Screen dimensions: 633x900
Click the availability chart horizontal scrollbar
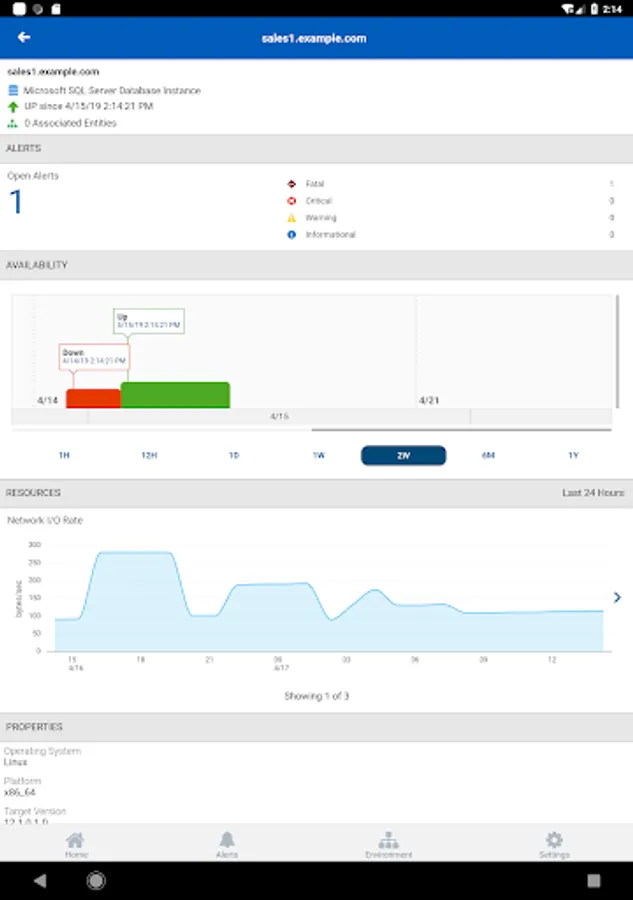[x=461, y=429]
